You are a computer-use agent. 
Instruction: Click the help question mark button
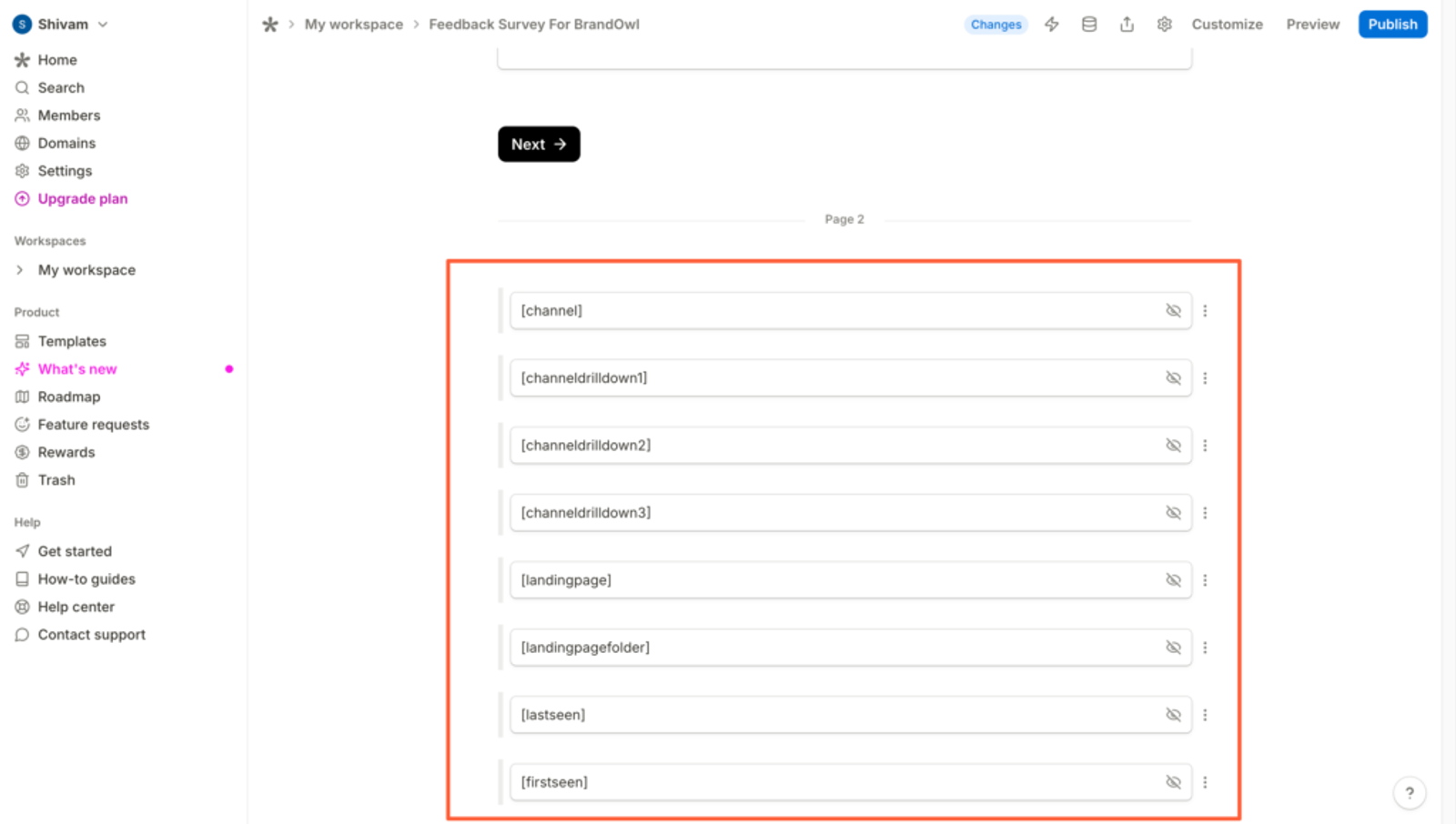[1410, 793]
